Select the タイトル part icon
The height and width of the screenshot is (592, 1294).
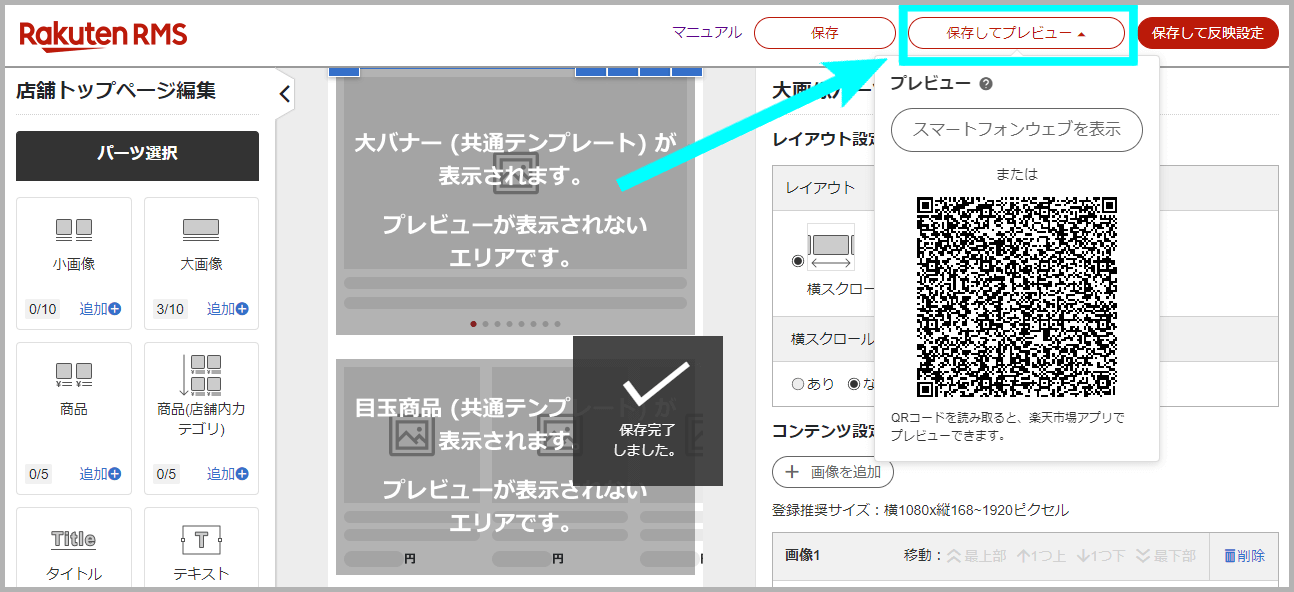(x=74, y=540)
